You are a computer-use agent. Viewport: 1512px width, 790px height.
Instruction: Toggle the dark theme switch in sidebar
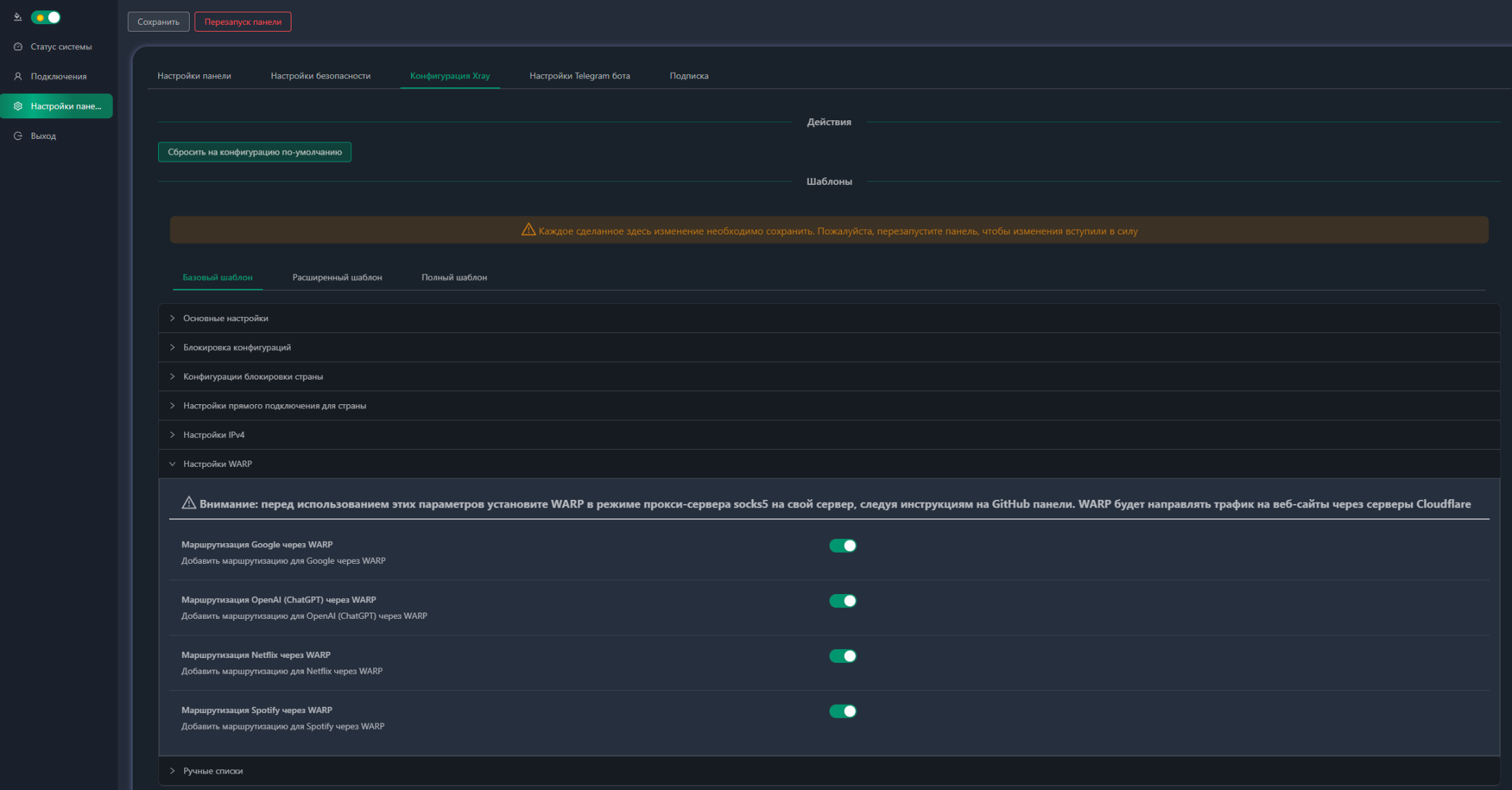click(x=46, y=17)
